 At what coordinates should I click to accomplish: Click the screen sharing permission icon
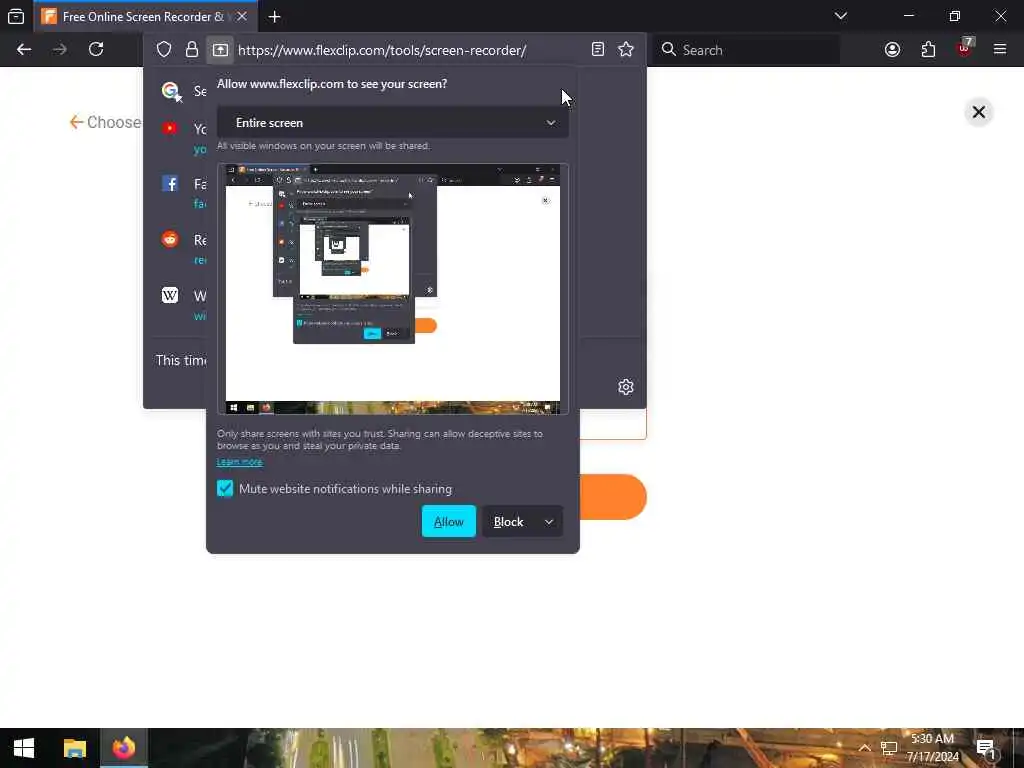pyautogui.click(x=220, y=50)
